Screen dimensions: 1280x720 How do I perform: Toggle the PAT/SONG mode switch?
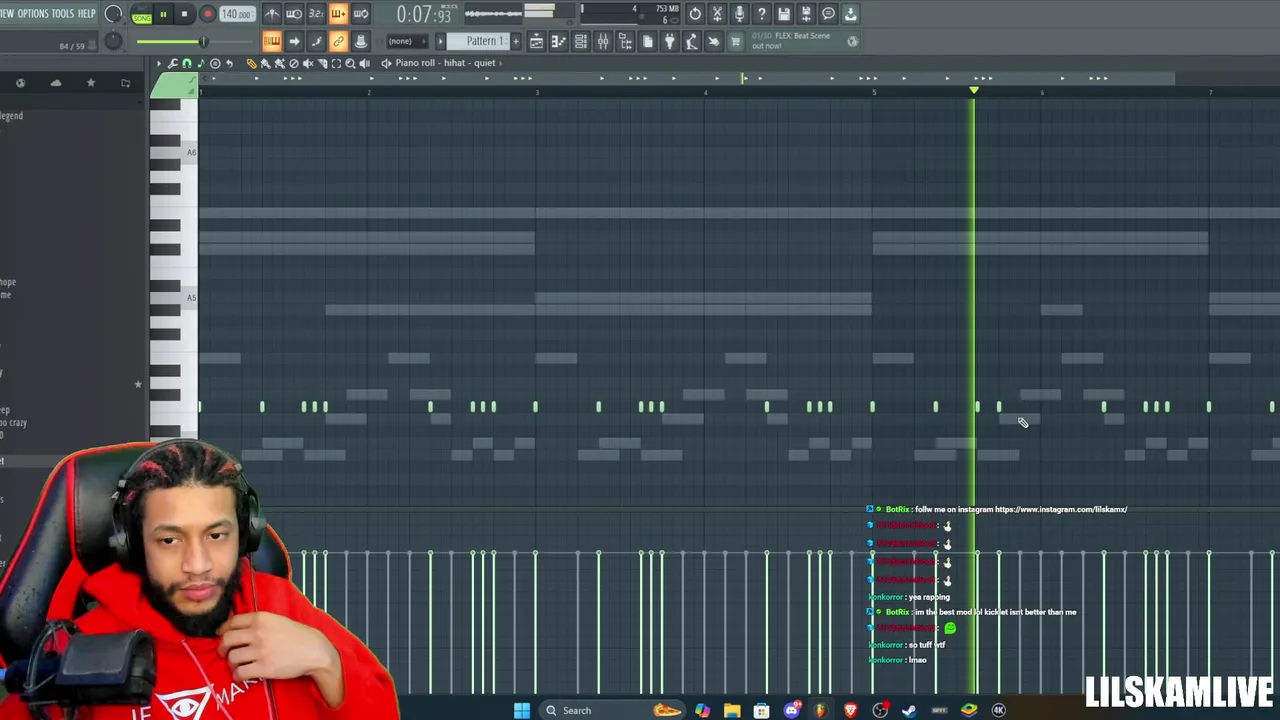(x=142, y=14)
